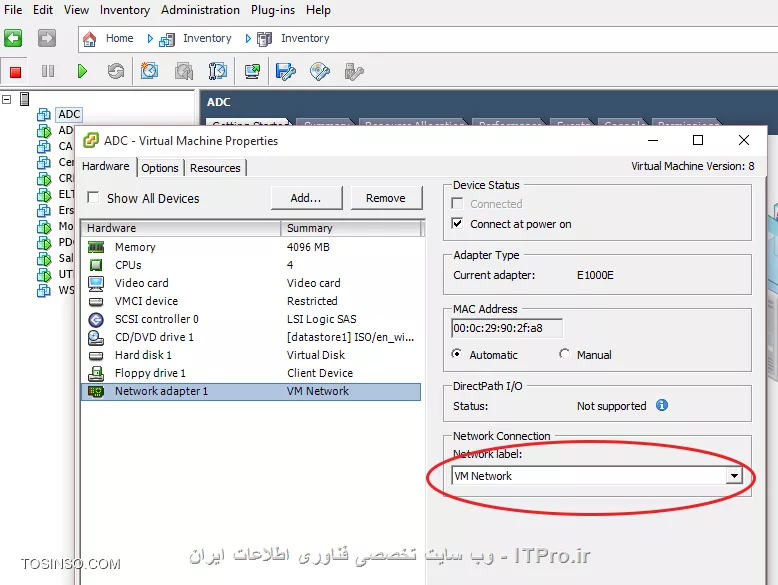Click the CD/DVD connect toolbar icon
The width and height of the screenshot is (778, 585).
pyautogui.click(x=320, y=71)
